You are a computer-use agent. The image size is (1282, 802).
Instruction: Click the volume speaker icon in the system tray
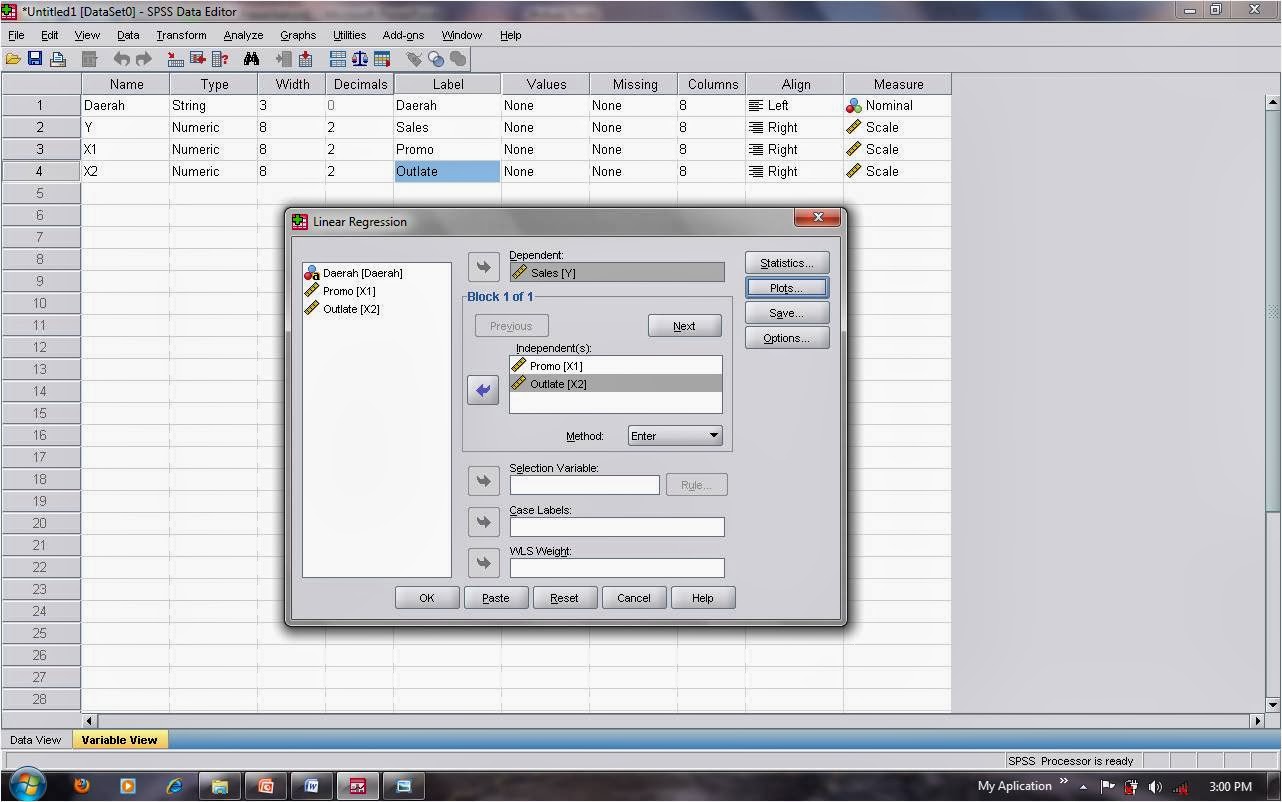[1156, 787]
